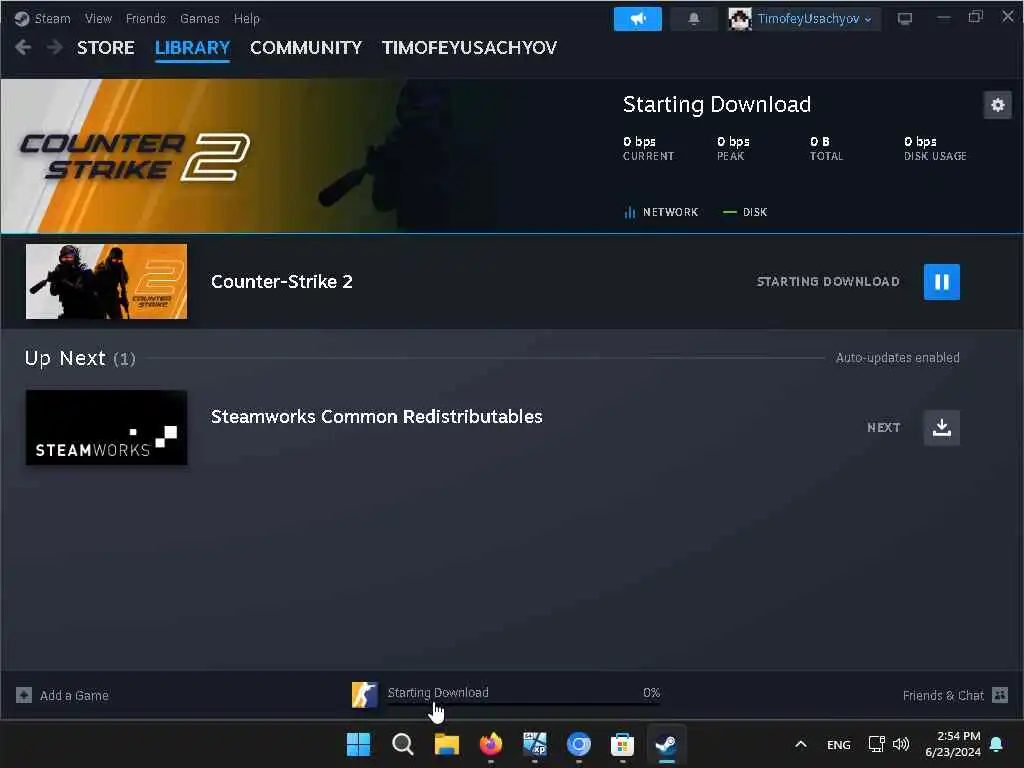Click the Steam logo in title bar
The image size is (1024, 768).
point(22,18)
